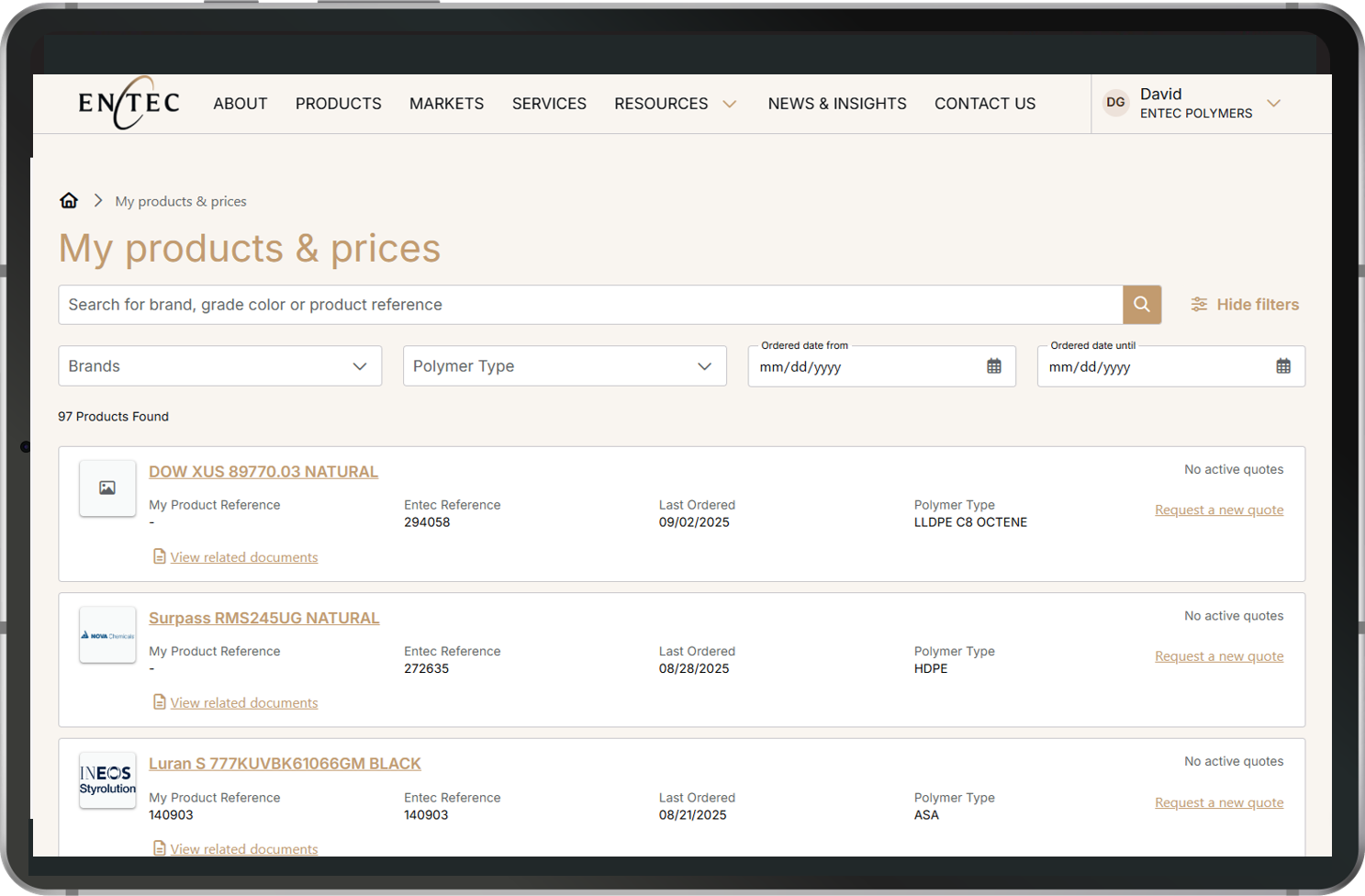Click the document icon beside DOW related documents
This screenshot has width=1365, height=896.
click(x=160, y=556)
